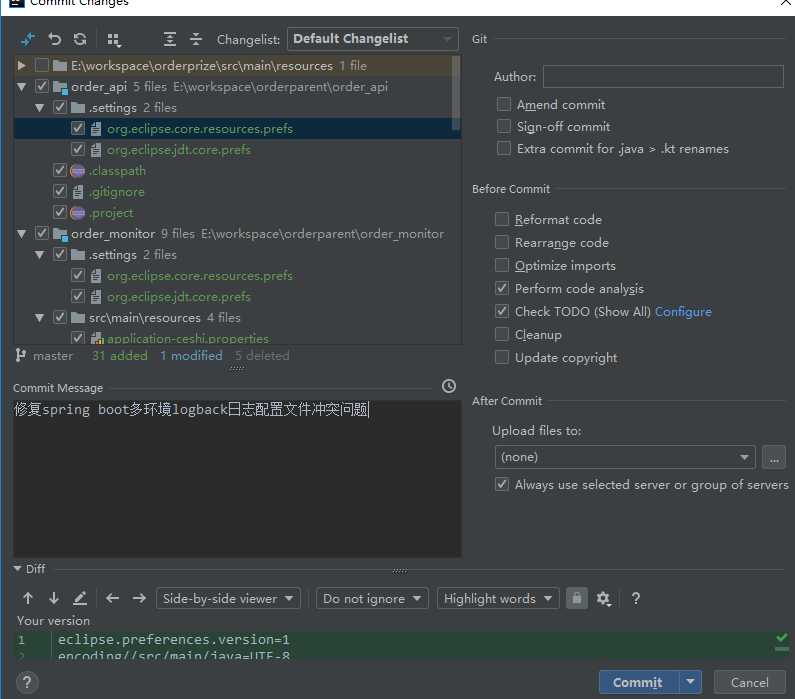Click the Collapse All icon
The image size is (795, 699).
(x=196, y=39)
